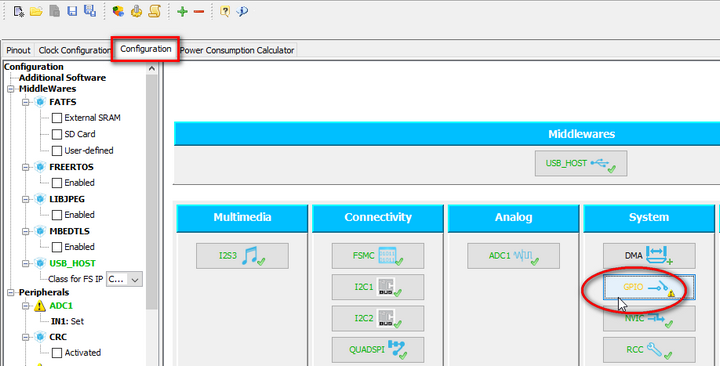Viewport: 720px width, 366px height.
Task: Open the USB_HOST middleware button
Action: click(x=581, y=163)
